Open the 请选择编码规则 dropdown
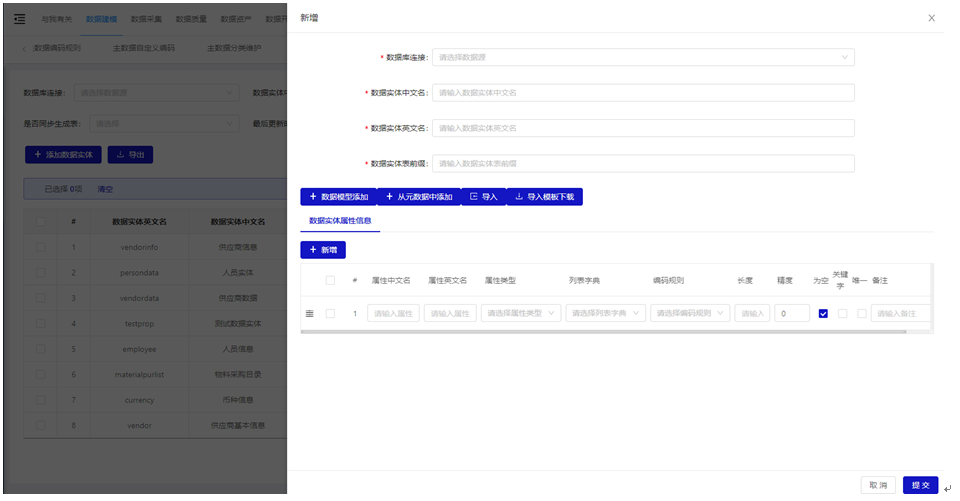The image size is (960, 501). point(689,314)
